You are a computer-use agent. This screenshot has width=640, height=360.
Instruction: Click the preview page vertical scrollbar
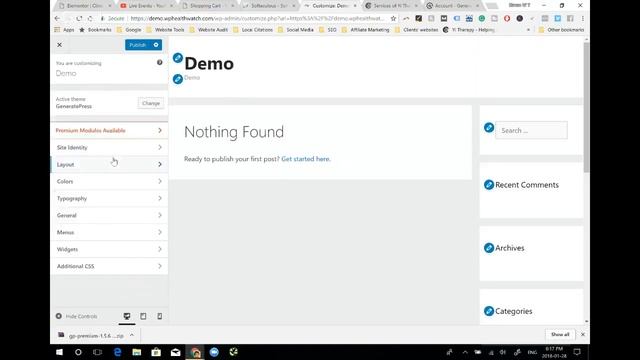(587, 107)
